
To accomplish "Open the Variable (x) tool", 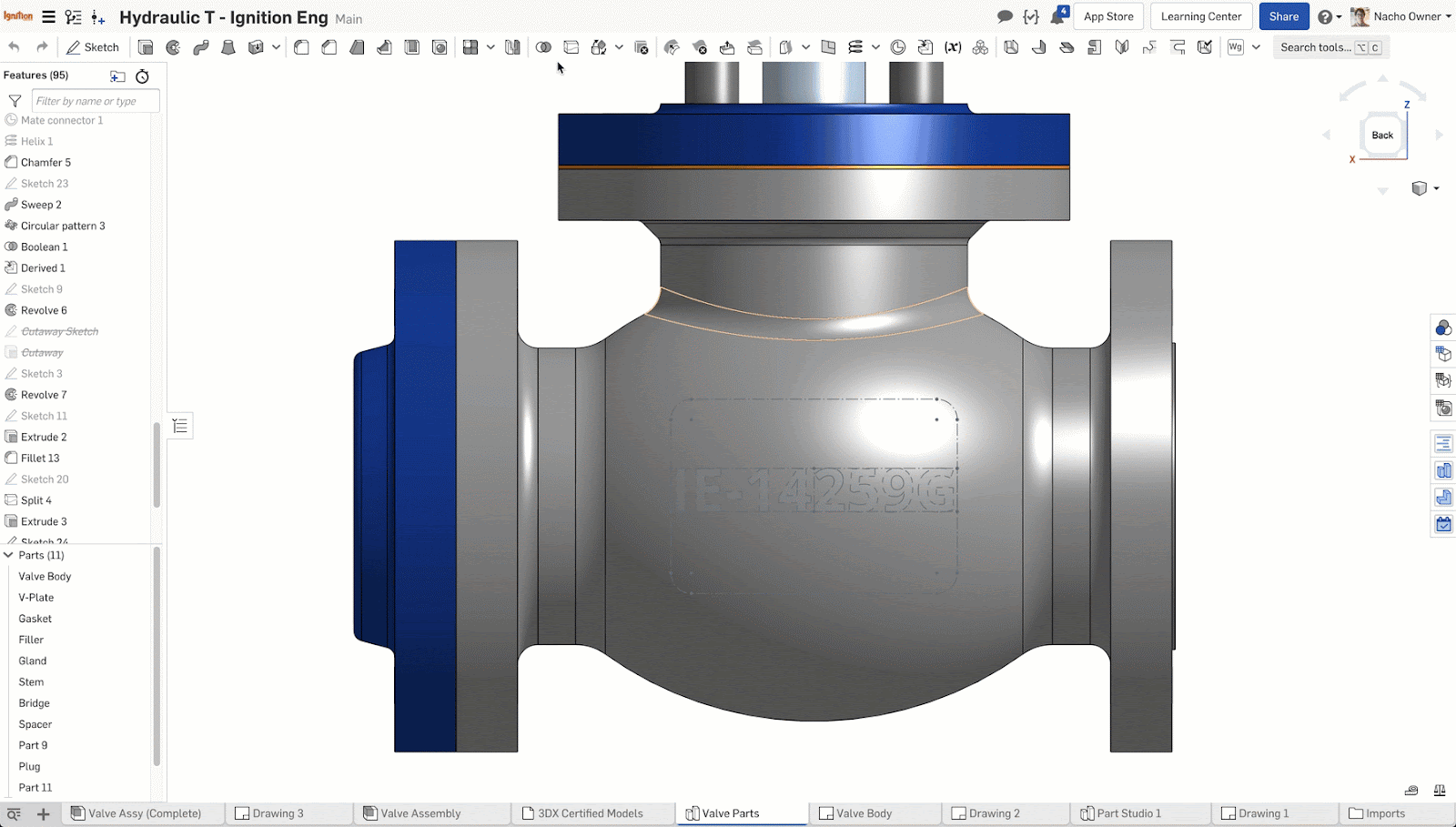I will pos(953,47).
